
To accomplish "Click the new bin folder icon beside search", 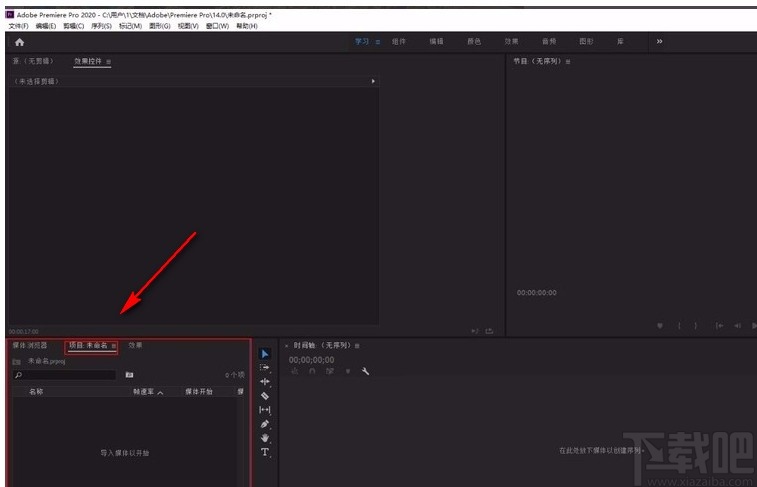I will tap(129, 375).
